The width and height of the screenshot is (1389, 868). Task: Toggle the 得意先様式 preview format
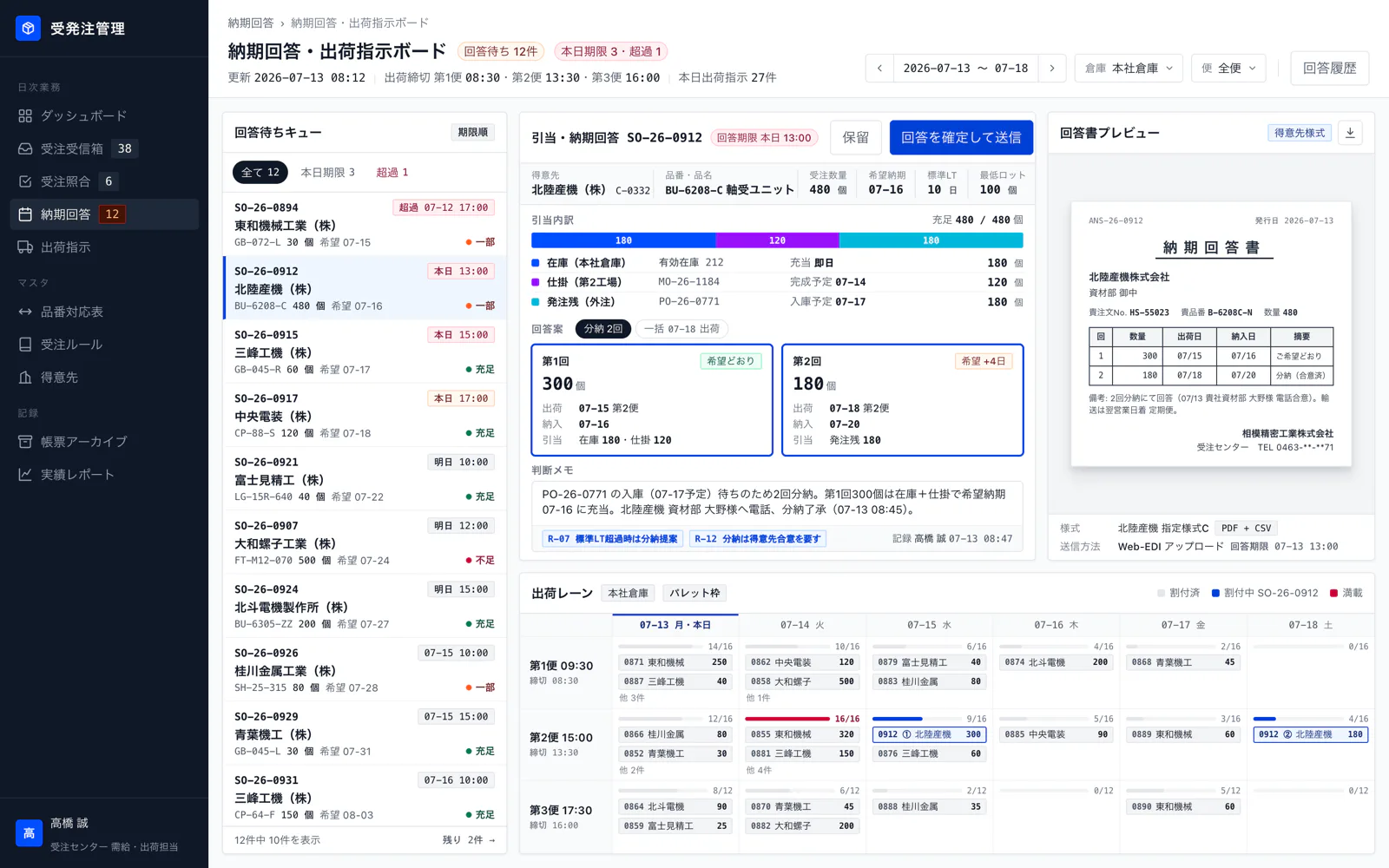point(1300,133)
